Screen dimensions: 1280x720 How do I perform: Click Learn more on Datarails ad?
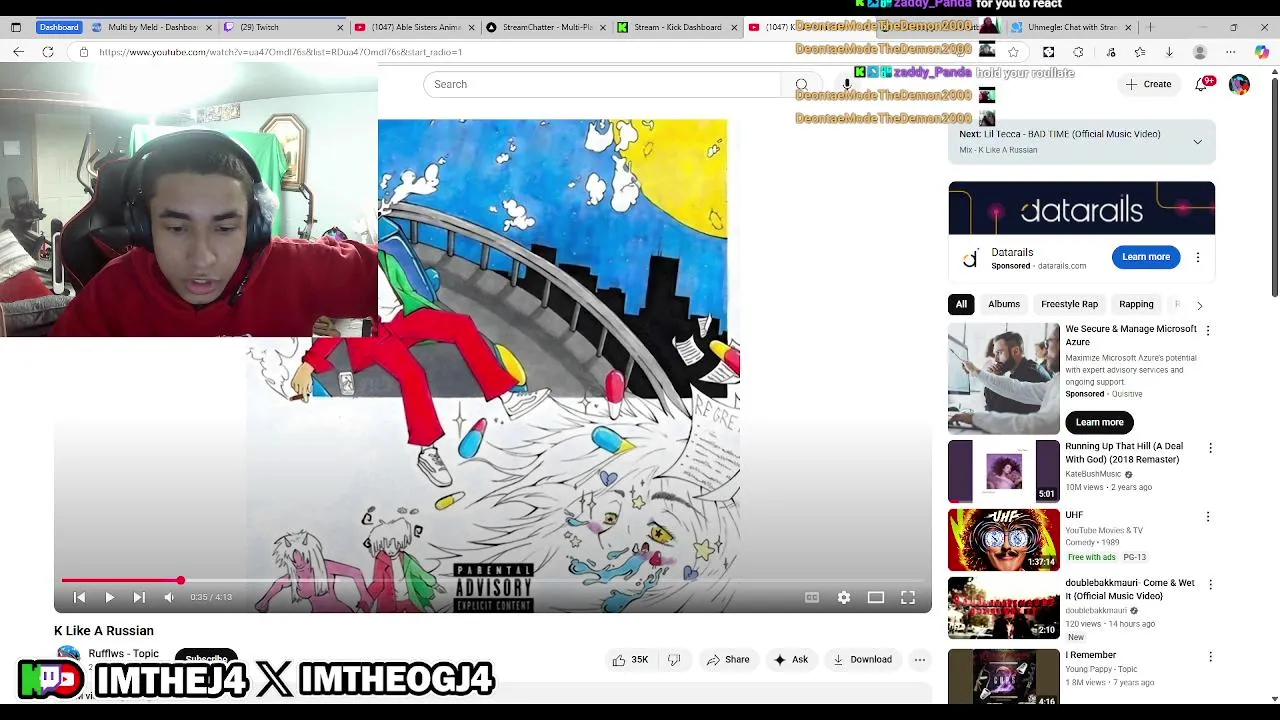[x=1145, y=257]
